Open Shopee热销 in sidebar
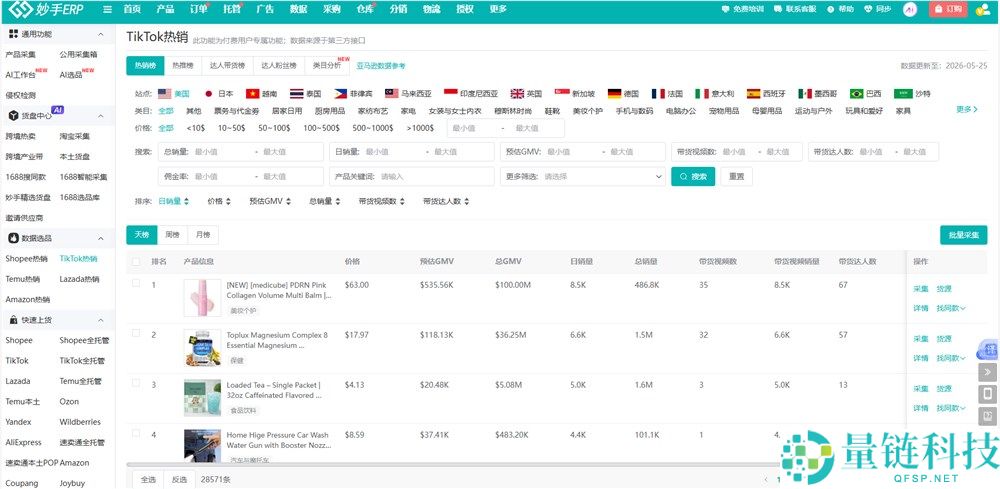The width and height of the screenshot is (1000, 489). 27,259
